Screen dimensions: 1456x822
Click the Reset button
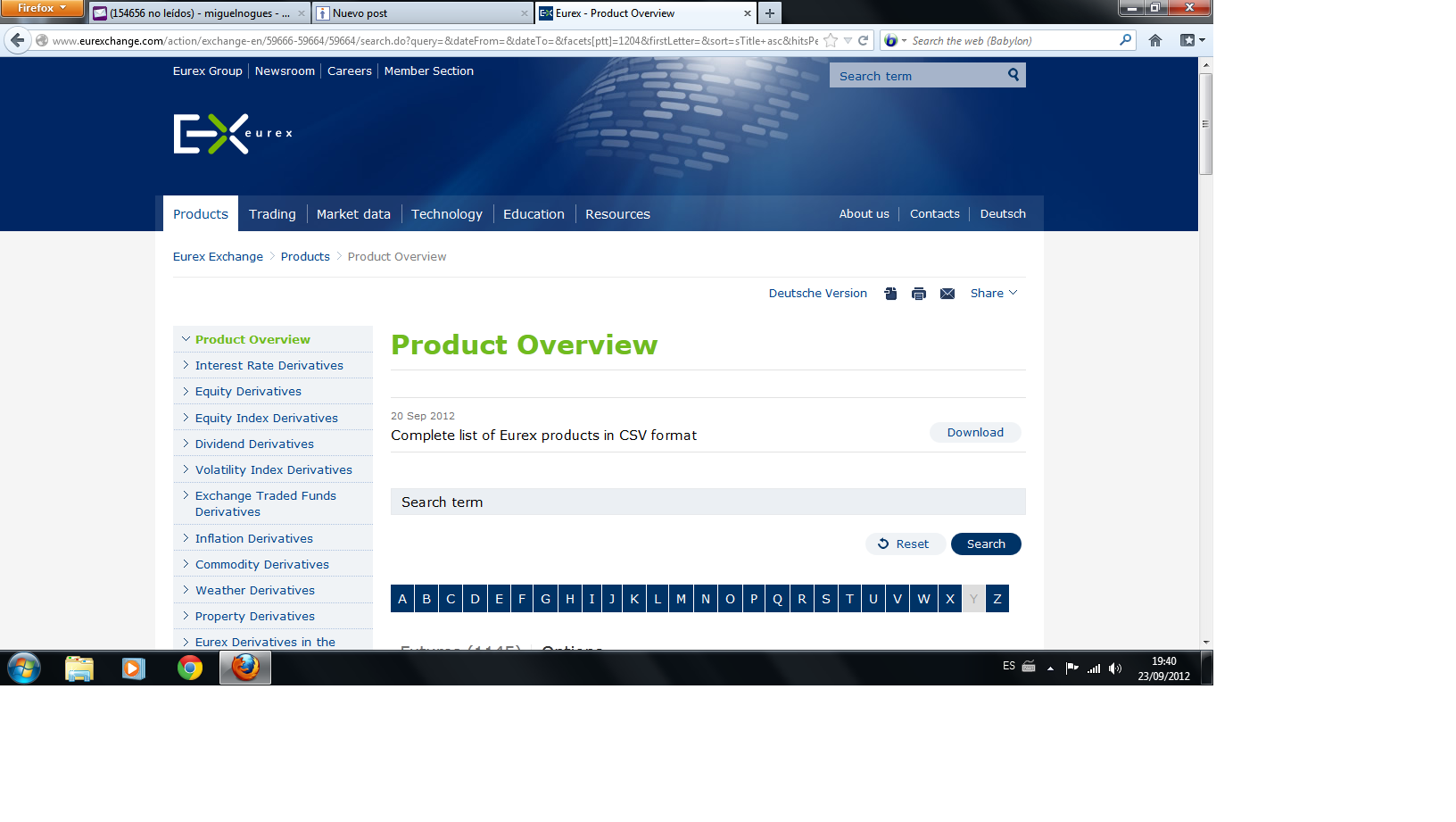pyautogui.click(x=905, y=544)
